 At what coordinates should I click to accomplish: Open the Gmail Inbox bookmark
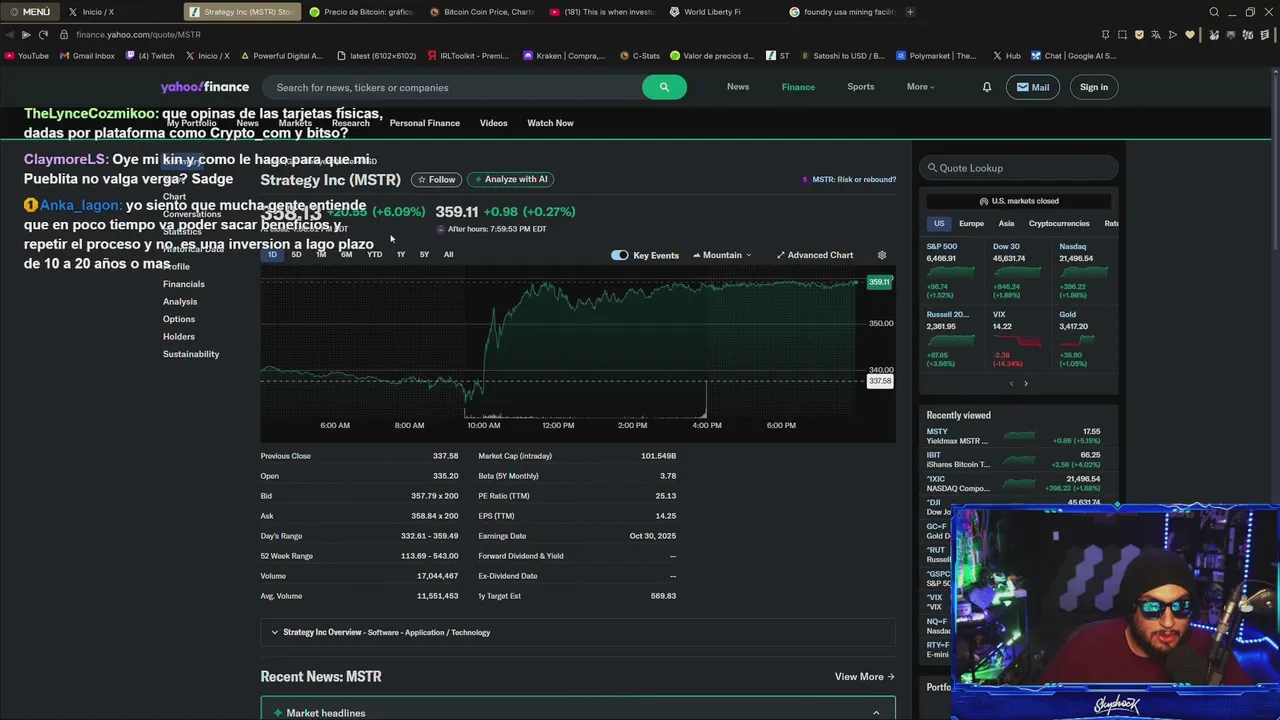(87, 56)
